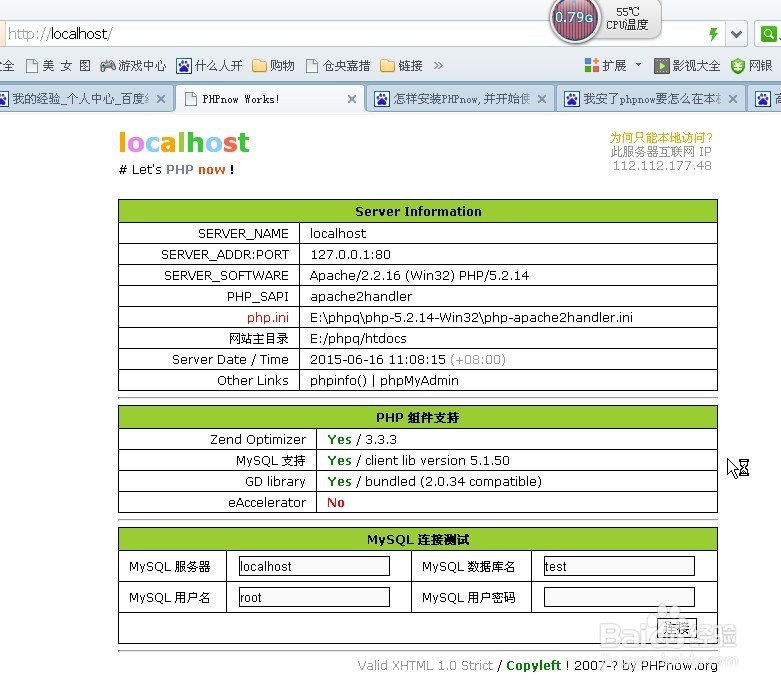Close the 我安了phpnow tab

[733, 99]
